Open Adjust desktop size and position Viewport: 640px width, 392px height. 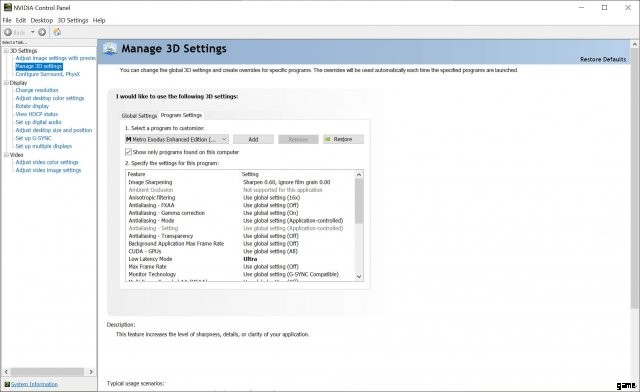click(x=54, y=130)
